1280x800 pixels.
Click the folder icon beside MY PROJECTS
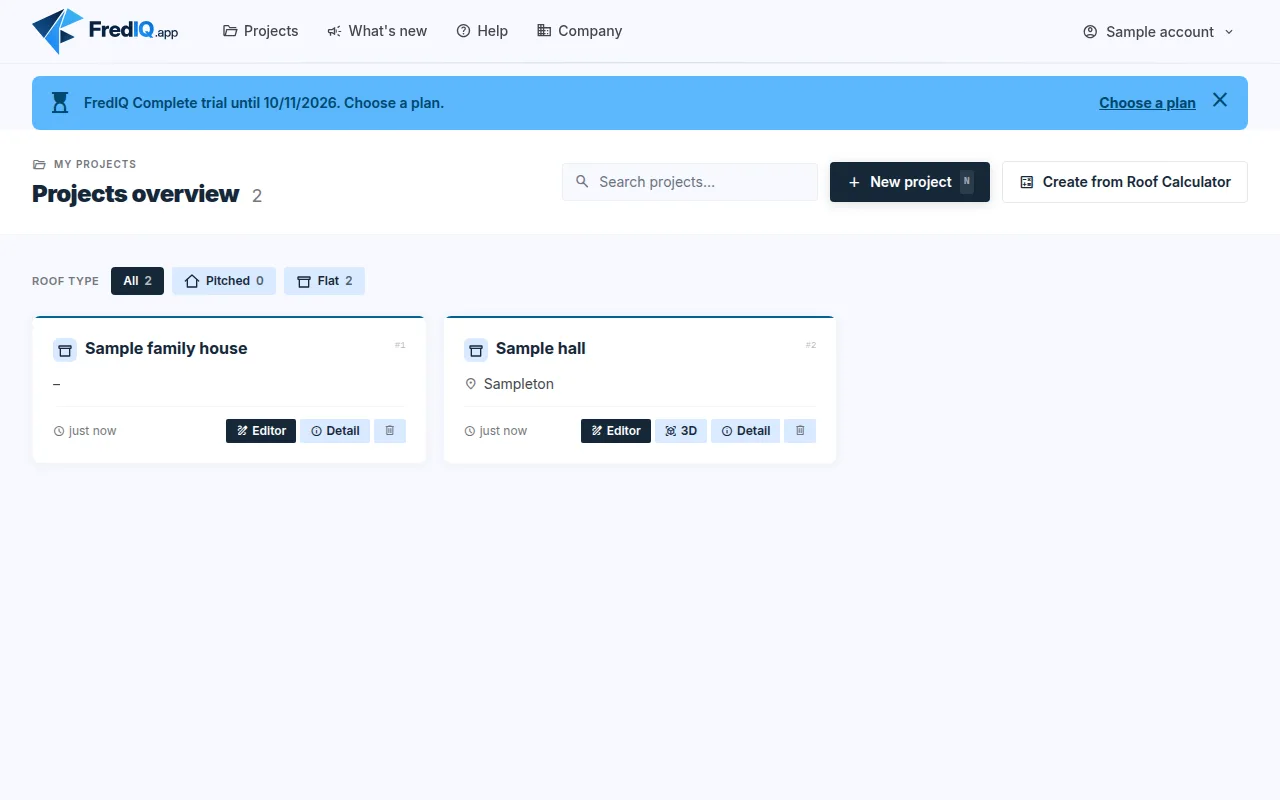(39, 164)
